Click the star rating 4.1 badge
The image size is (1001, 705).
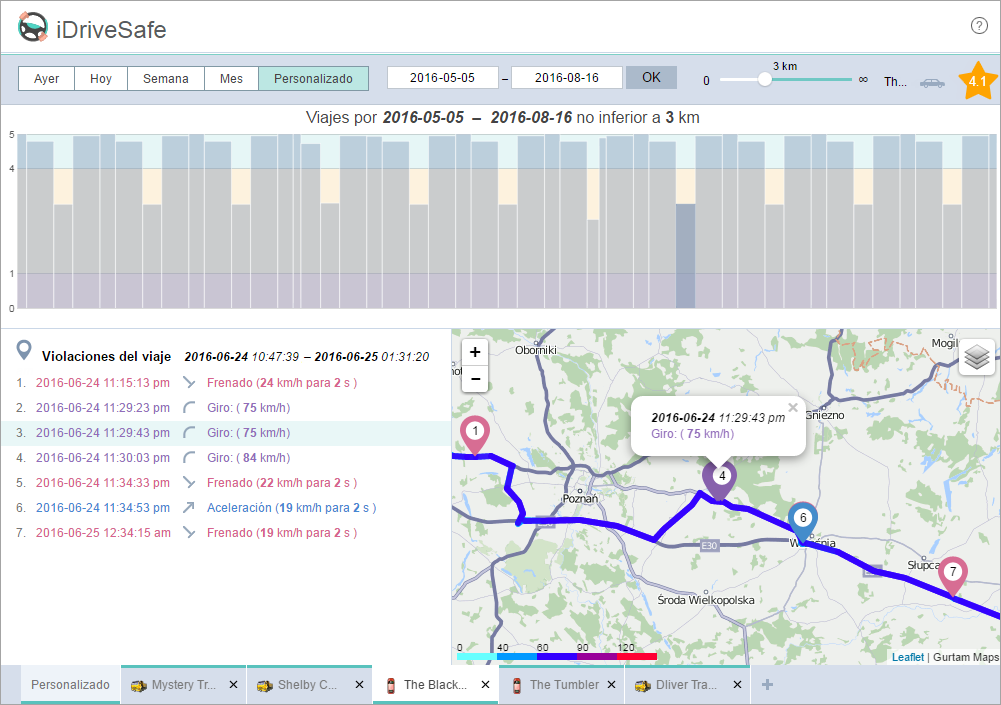click(x=977, y=81)
